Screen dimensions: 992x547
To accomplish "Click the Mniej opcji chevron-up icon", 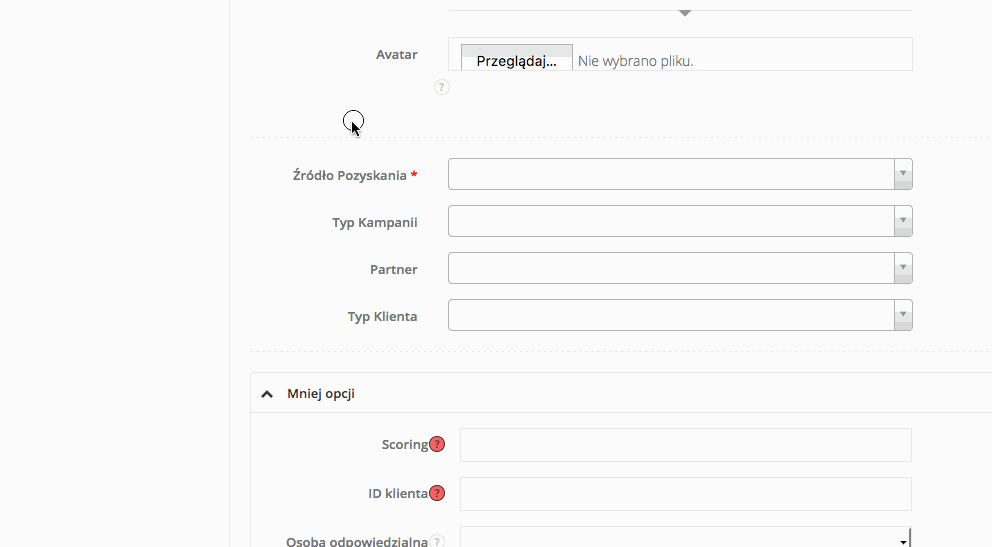I will [x=267, y=394].
